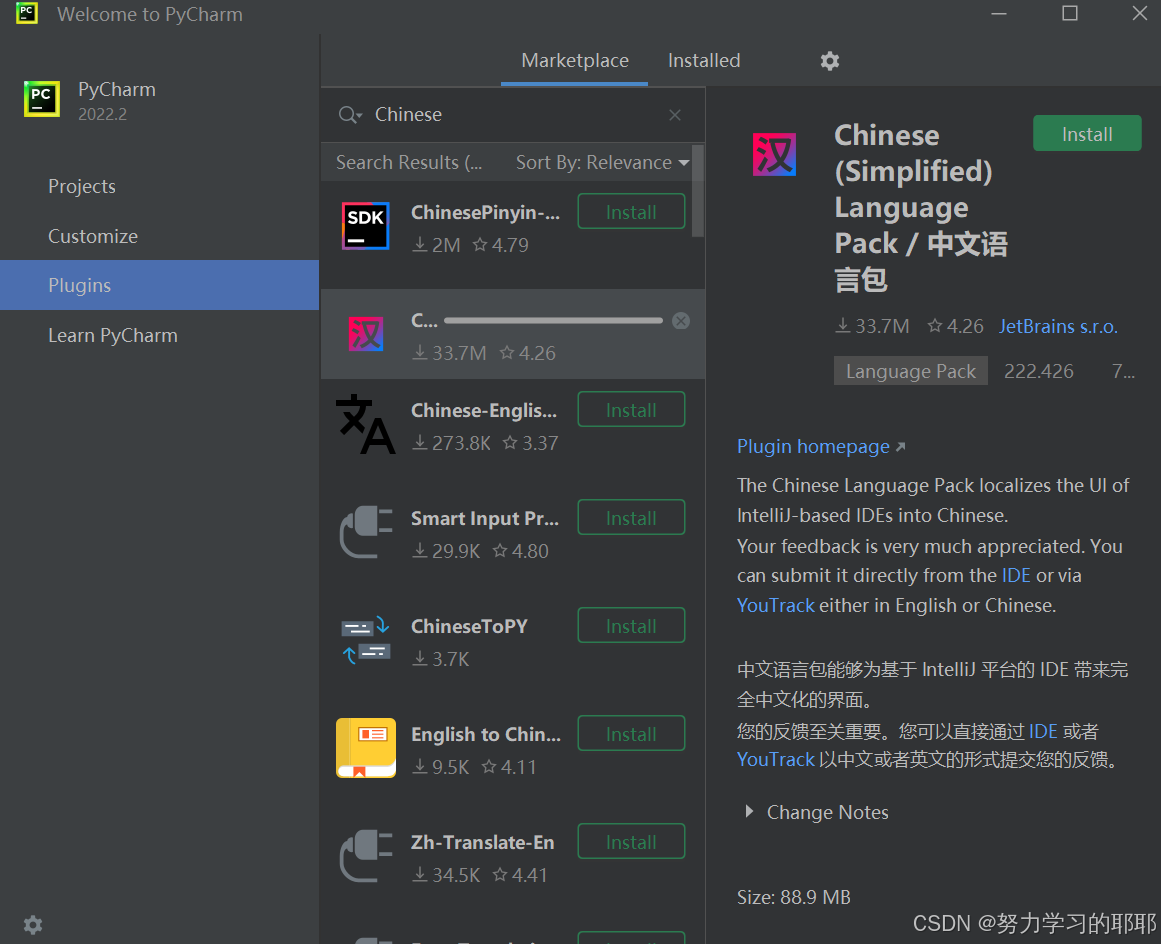Install the ChineseToPY plugin
The image size is (1161, 944).
click(631, 626)
